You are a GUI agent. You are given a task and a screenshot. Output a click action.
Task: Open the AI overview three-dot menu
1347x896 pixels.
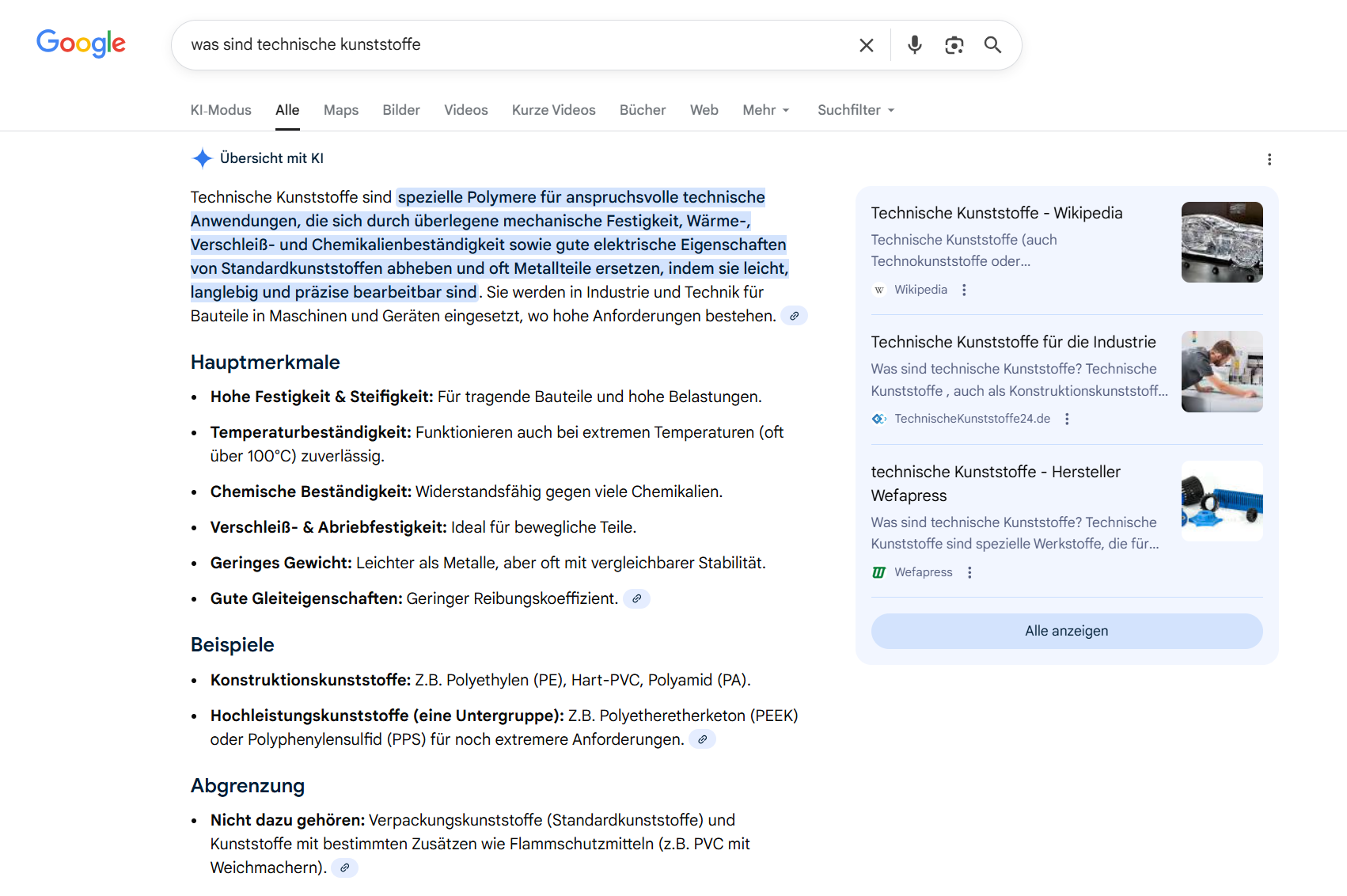click(1269, 159)
